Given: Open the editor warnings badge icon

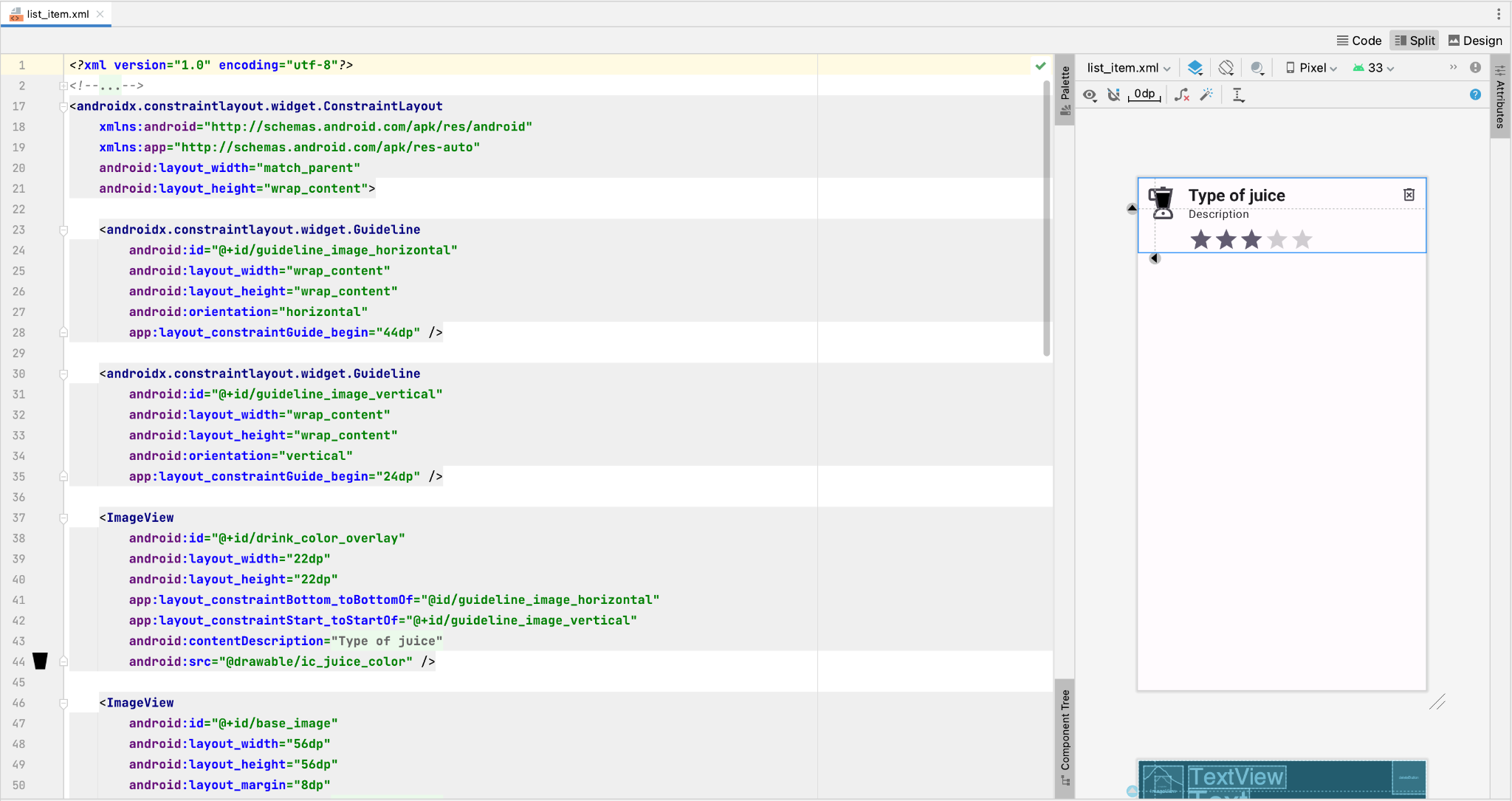Looking at the screenshot, I should tap(1475, 67).
